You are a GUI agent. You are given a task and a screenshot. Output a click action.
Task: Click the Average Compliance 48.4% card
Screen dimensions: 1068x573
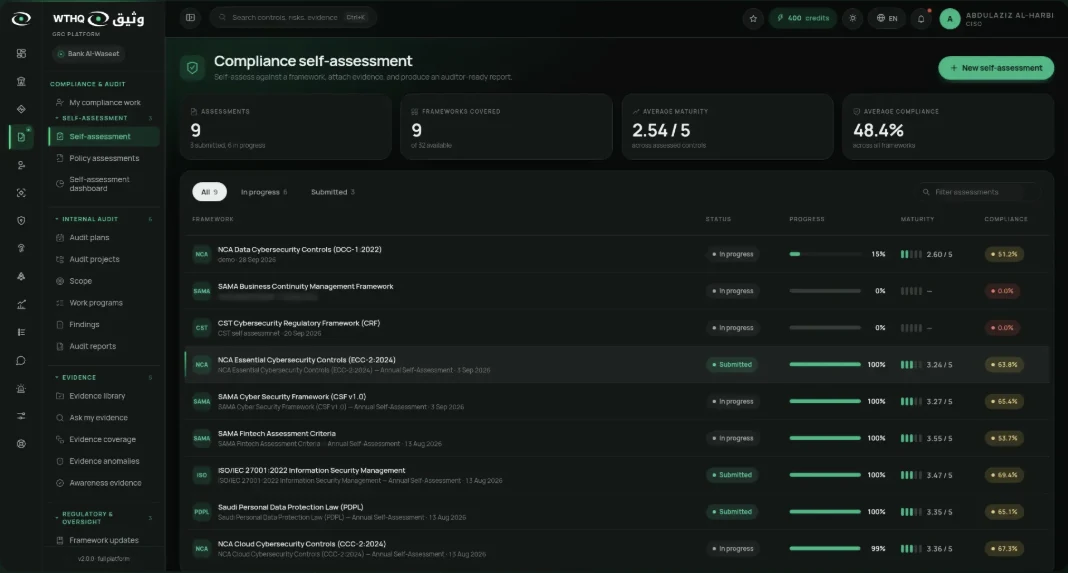coord(948,127)
